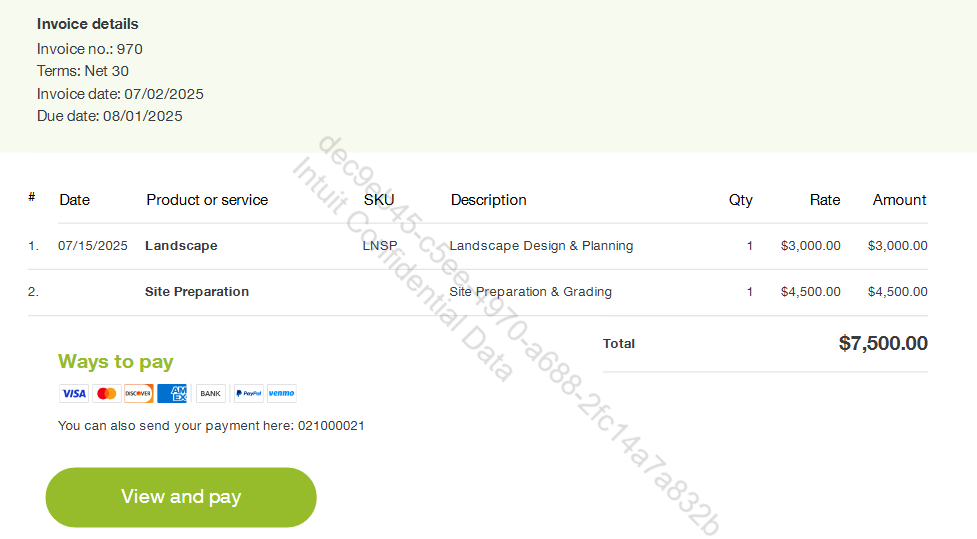Click the Site Preparation service name

(x=197, y=292)
